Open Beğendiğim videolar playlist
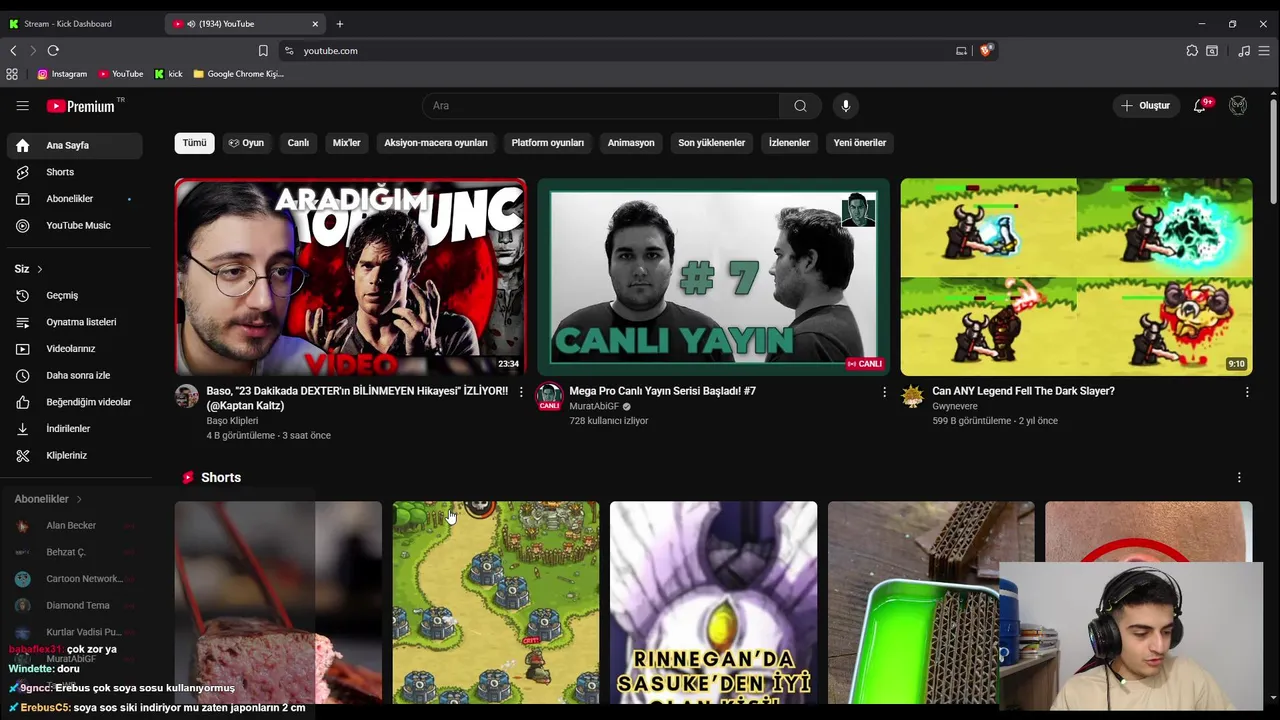 (75, 402)
